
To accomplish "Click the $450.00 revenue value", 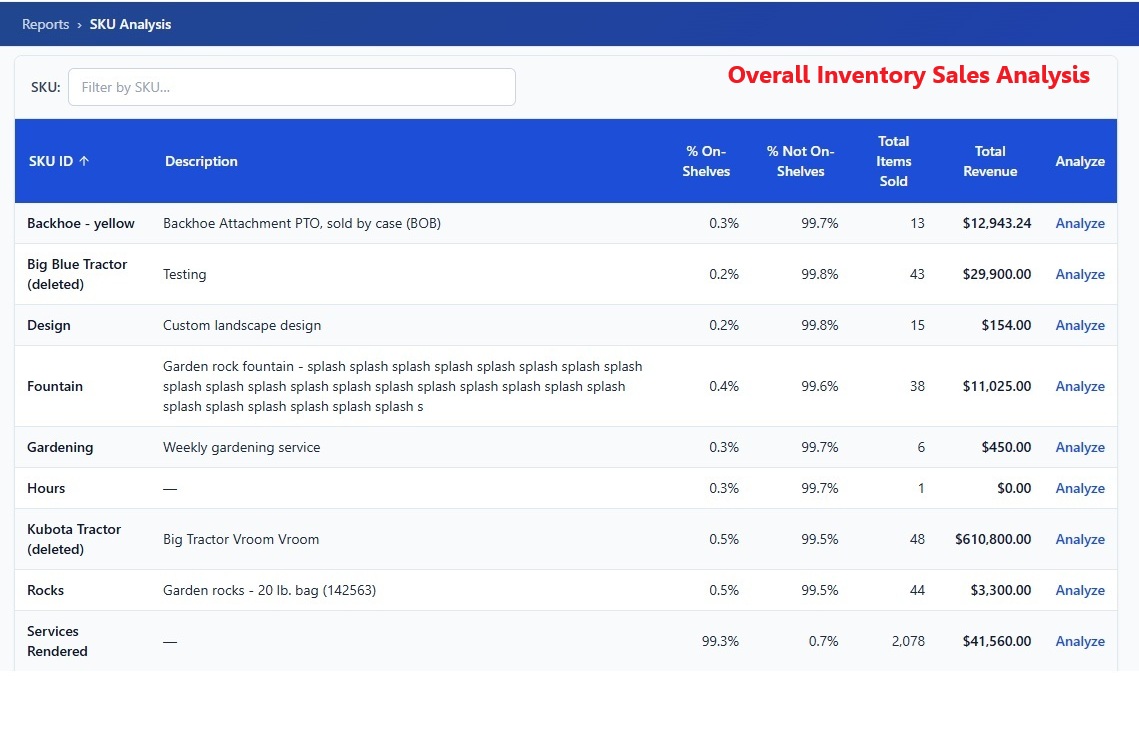I will pos(1006,447).
